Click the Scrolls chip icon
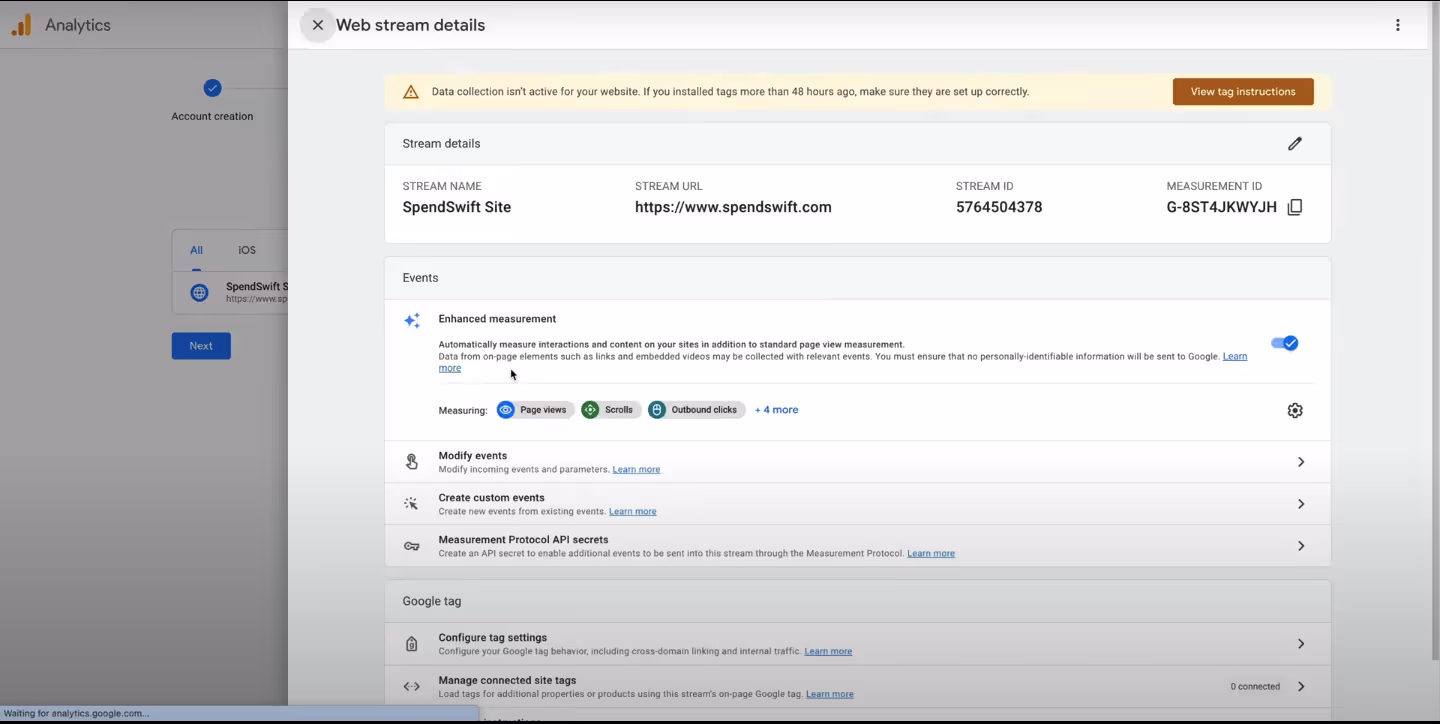This screenshot has width=1440, height=724. coord(590,410)
